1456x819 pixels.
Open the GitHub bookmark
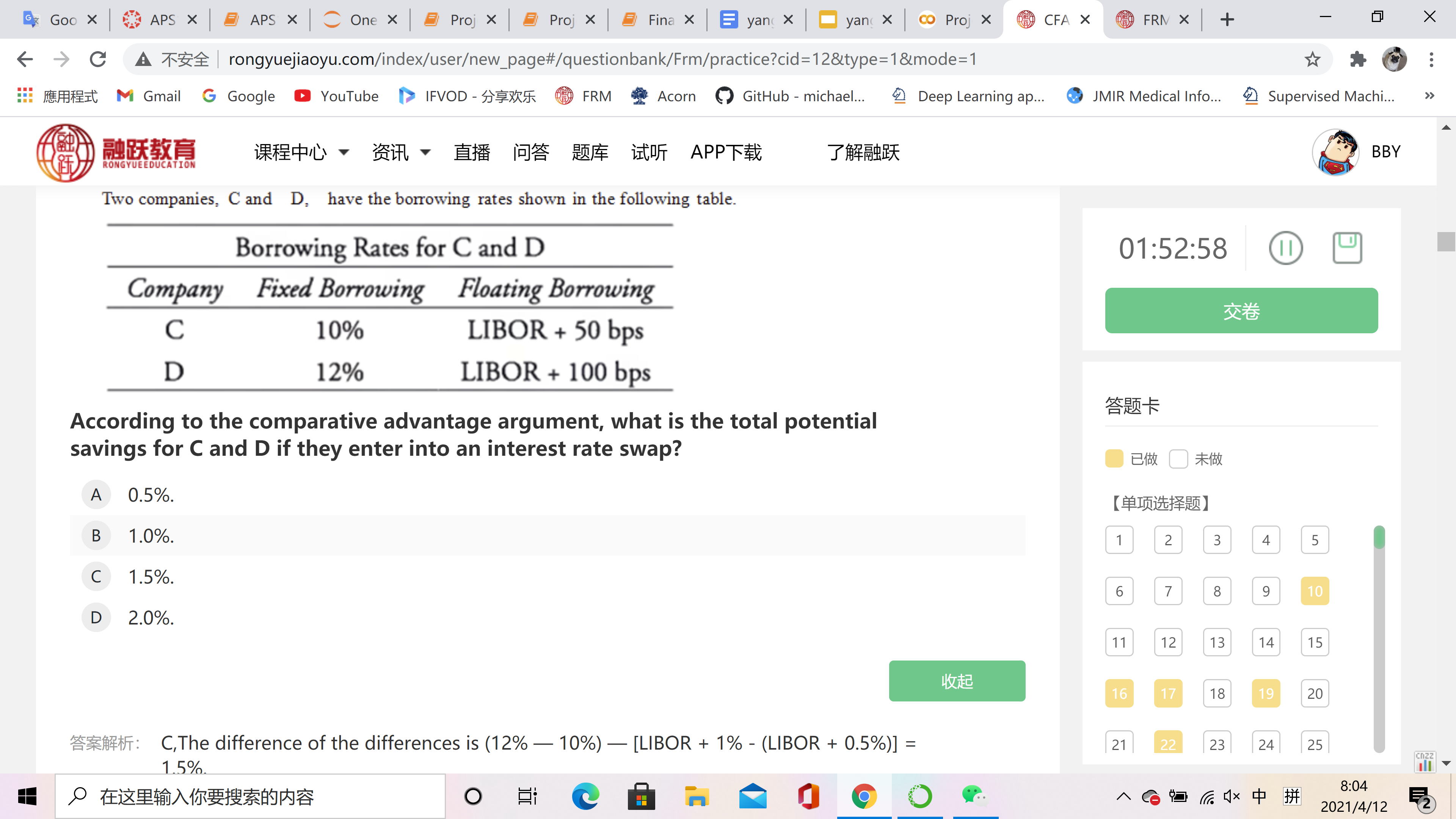tap(789, 96)
